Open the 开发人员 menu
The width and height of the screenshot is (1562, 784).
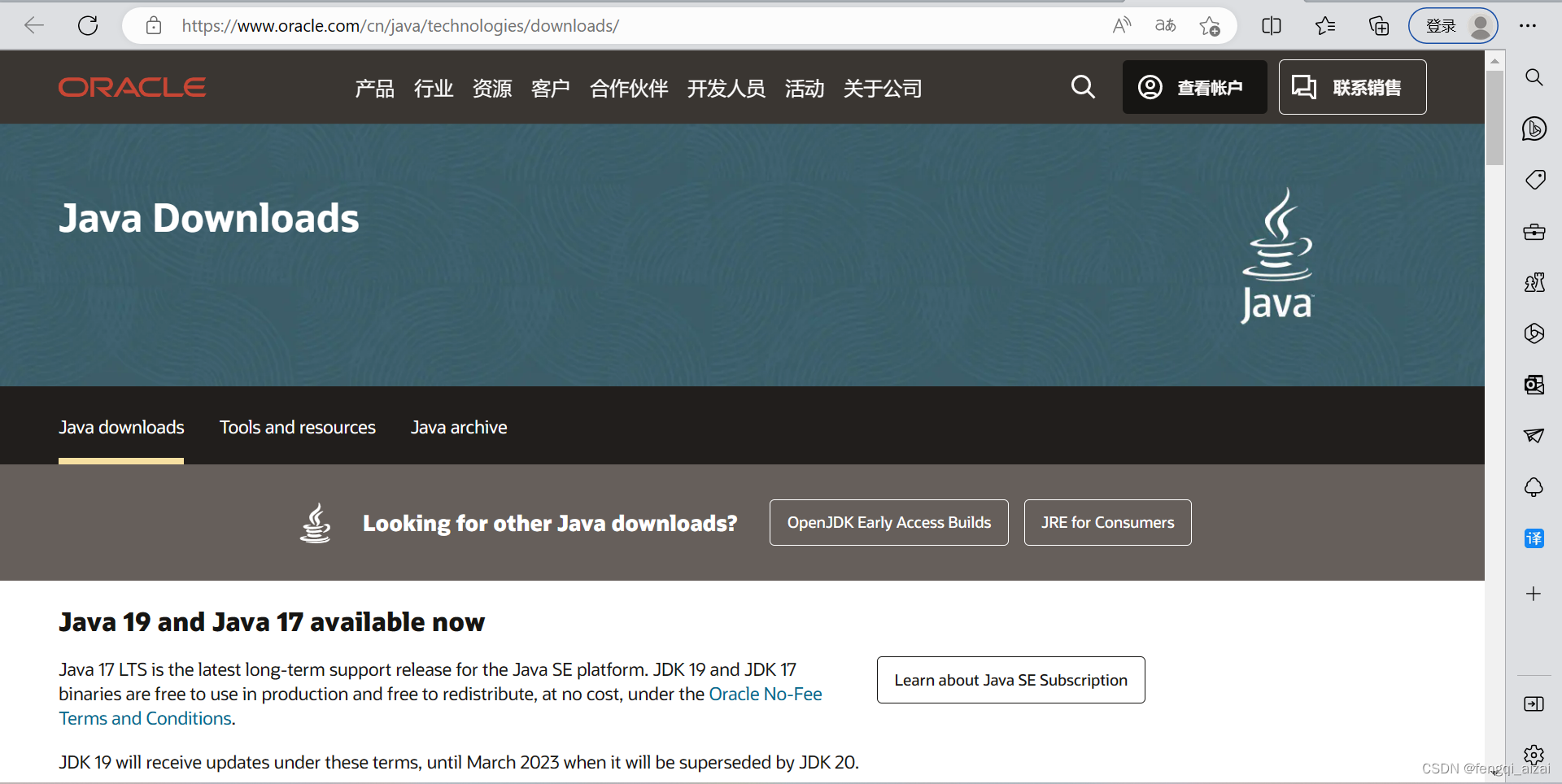coord(726,88)
